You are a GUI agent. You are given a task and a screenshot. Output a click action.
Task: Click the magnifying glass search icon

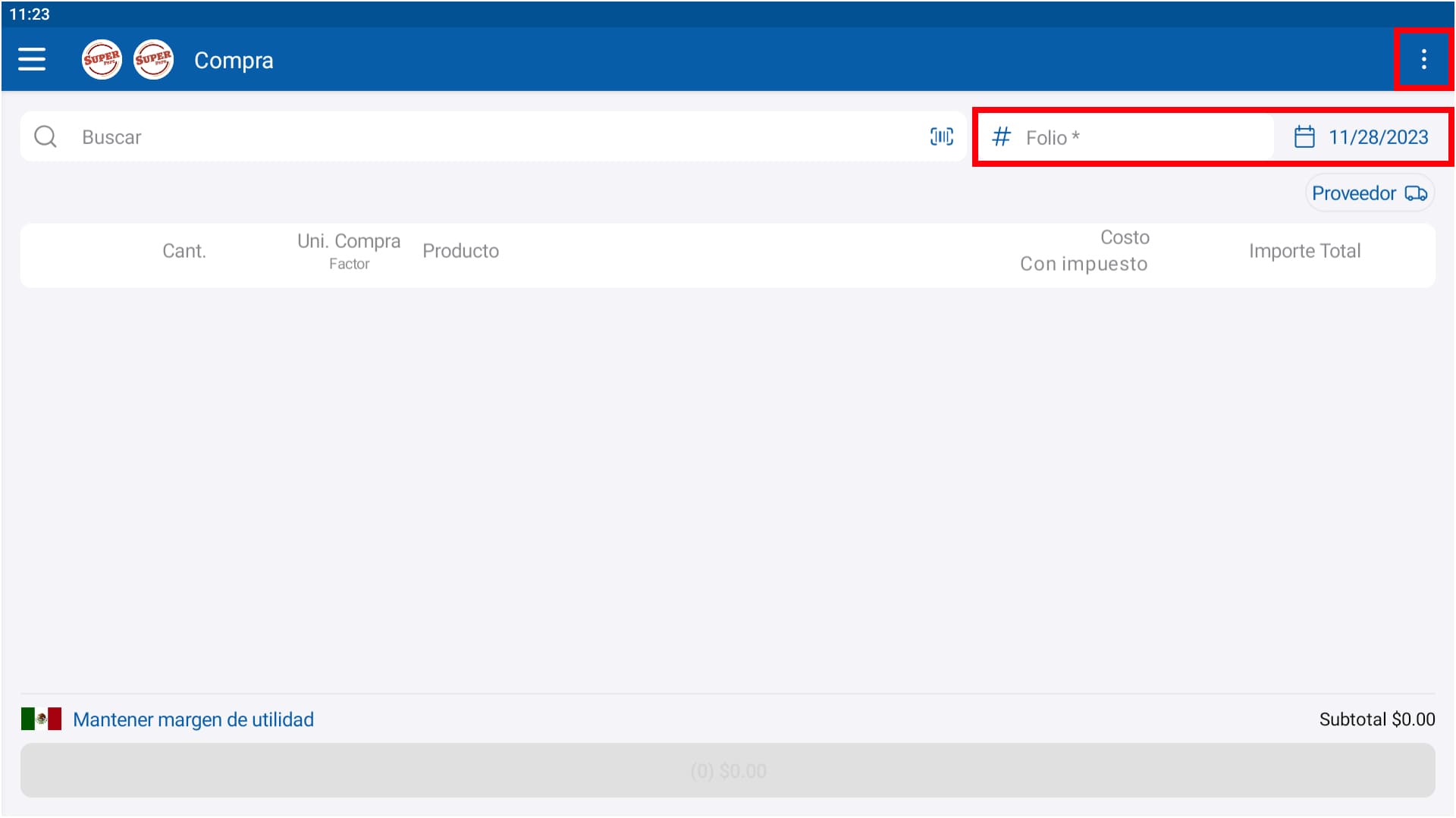point(45,136)
